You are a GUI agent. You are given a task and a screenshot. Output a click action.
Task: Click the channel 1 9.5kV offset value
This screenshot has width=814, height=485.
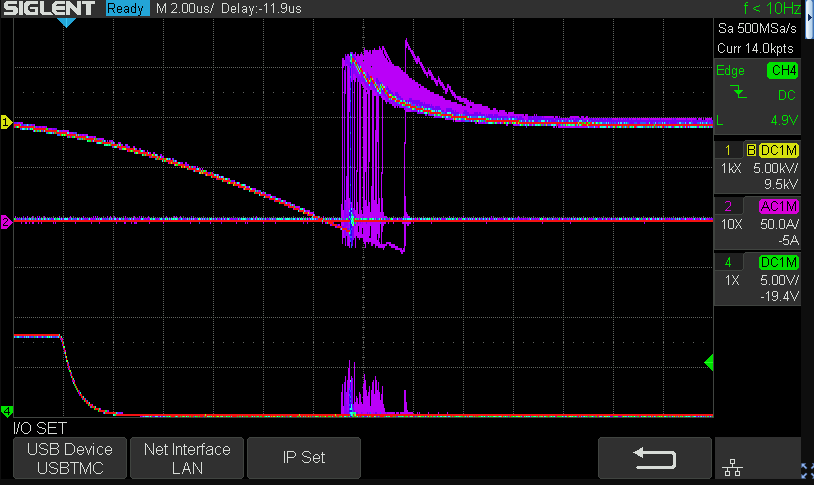coord(781,184)
